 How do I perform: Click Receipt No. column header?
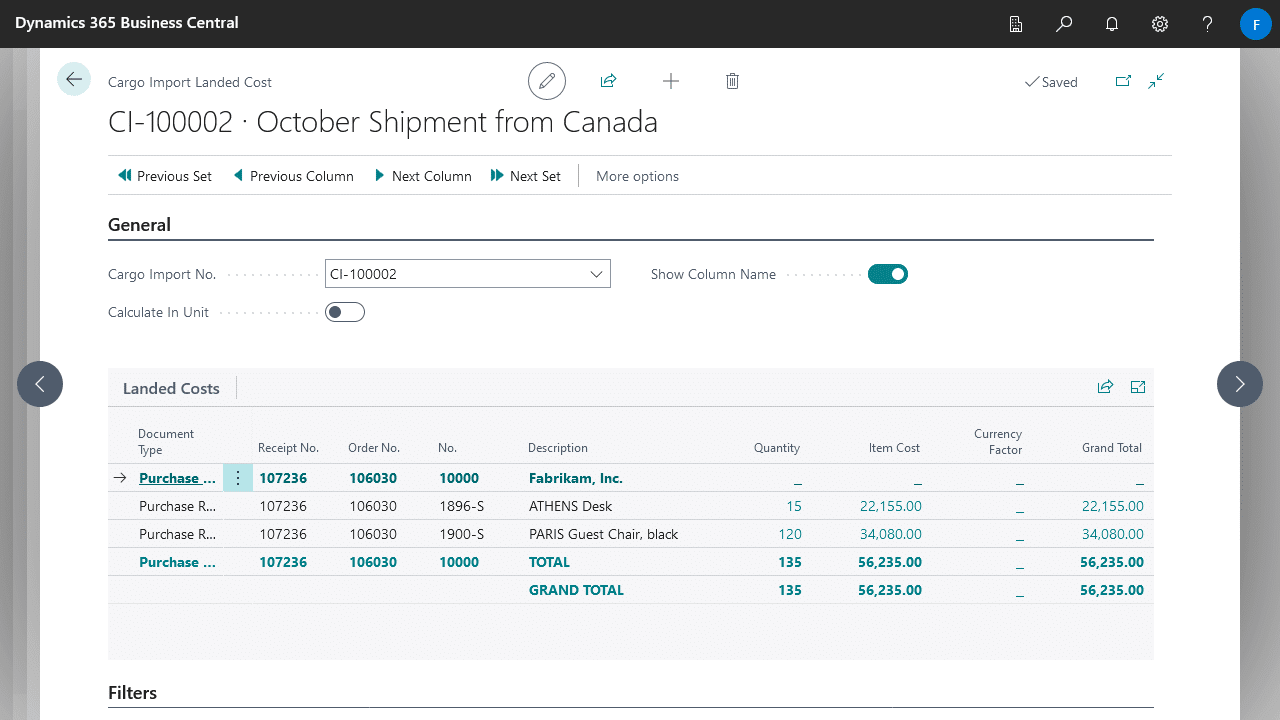[288, 448]
